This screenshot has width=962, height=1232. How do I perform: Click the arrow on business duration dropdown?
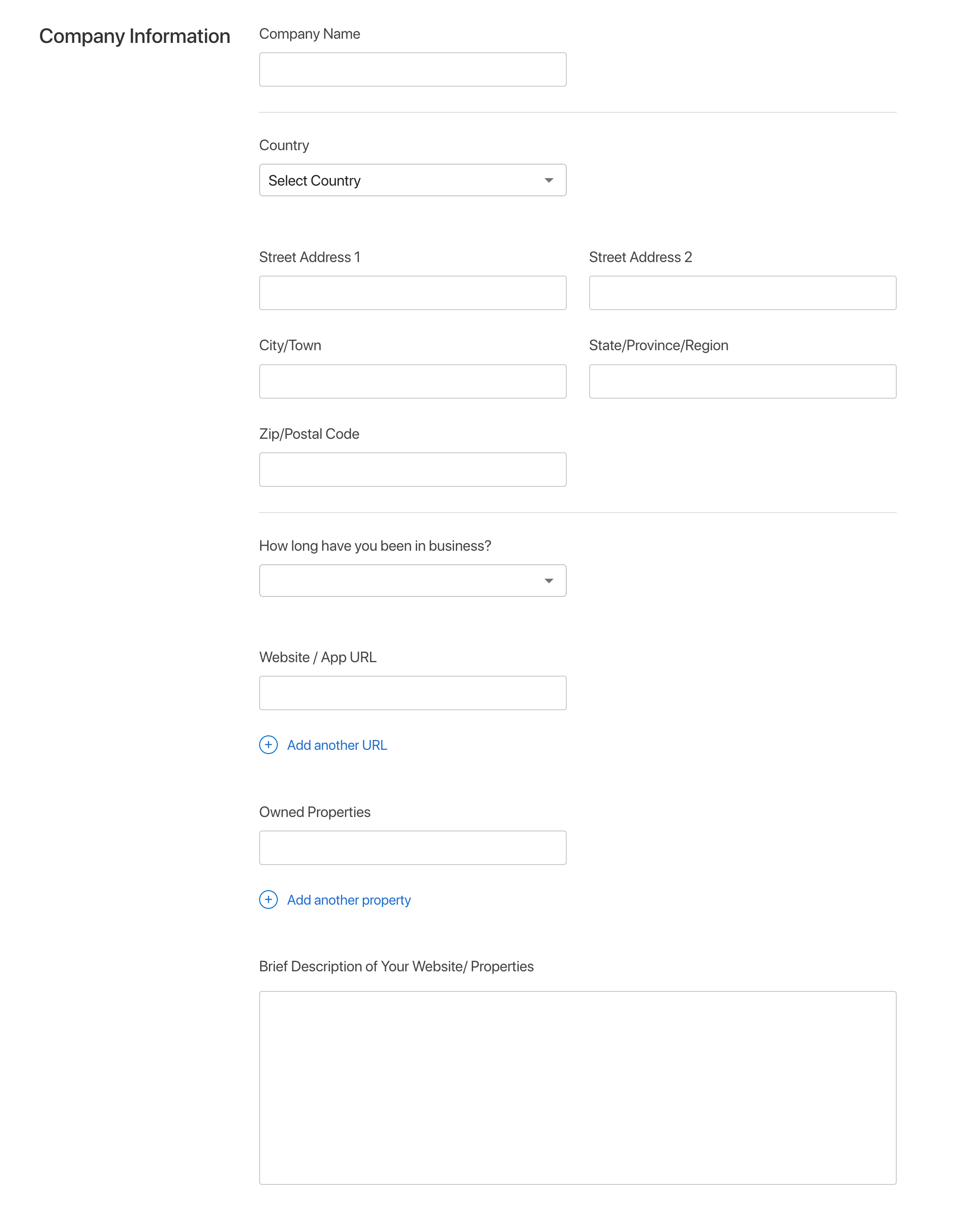(x=549, y=581)
